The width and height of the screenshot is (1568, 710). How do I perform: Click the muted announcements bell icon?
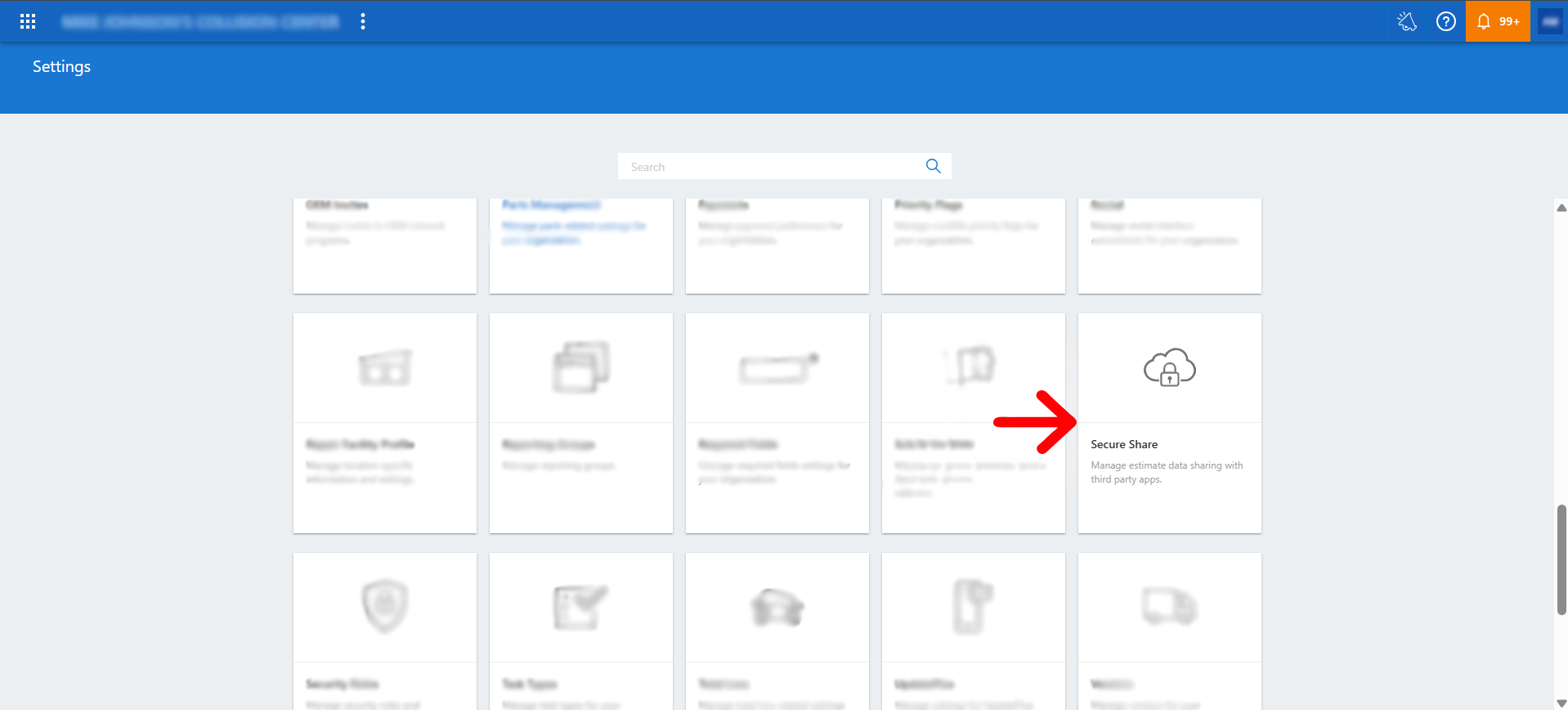point(1406,22)
